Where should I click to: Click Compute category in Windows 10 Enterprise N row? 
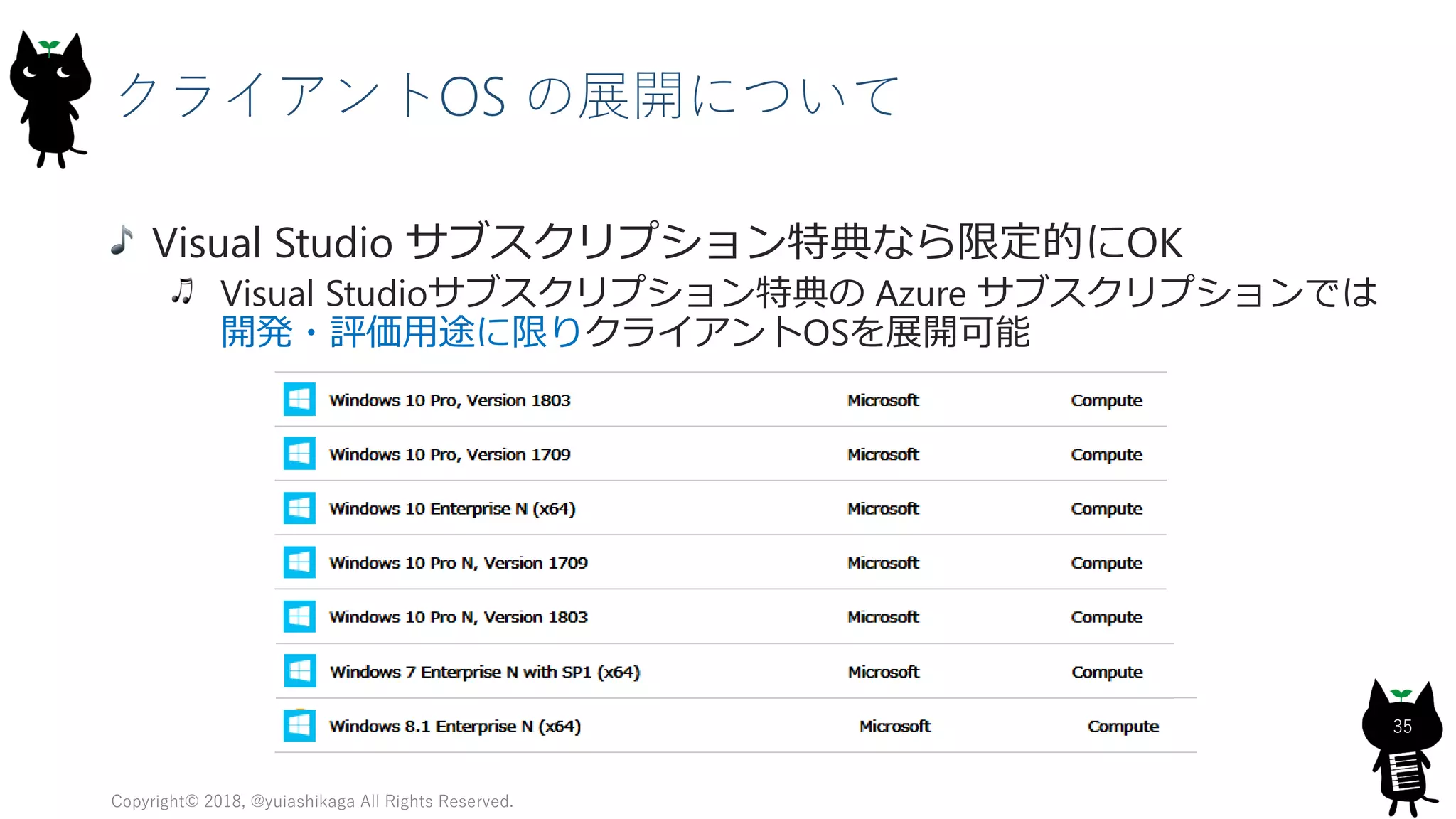tap(1107, 510)
